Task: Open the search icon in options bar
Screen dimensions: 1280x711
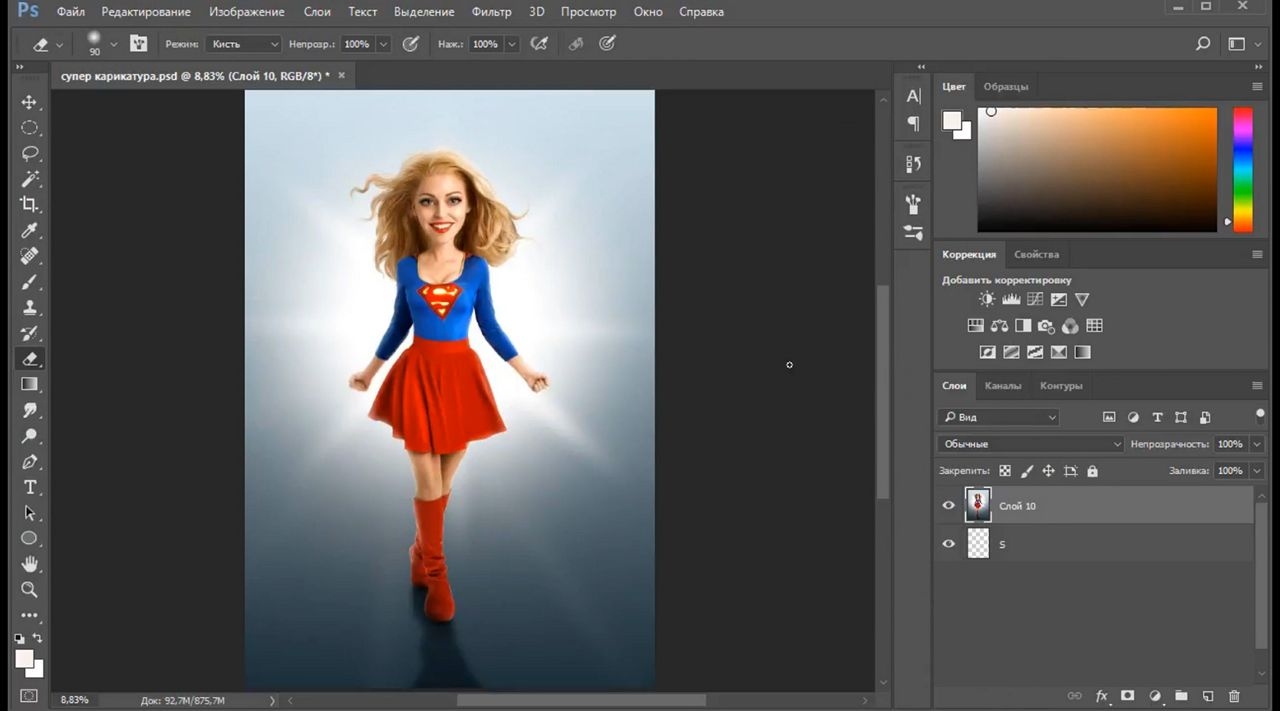Action: coord(1203,44)
